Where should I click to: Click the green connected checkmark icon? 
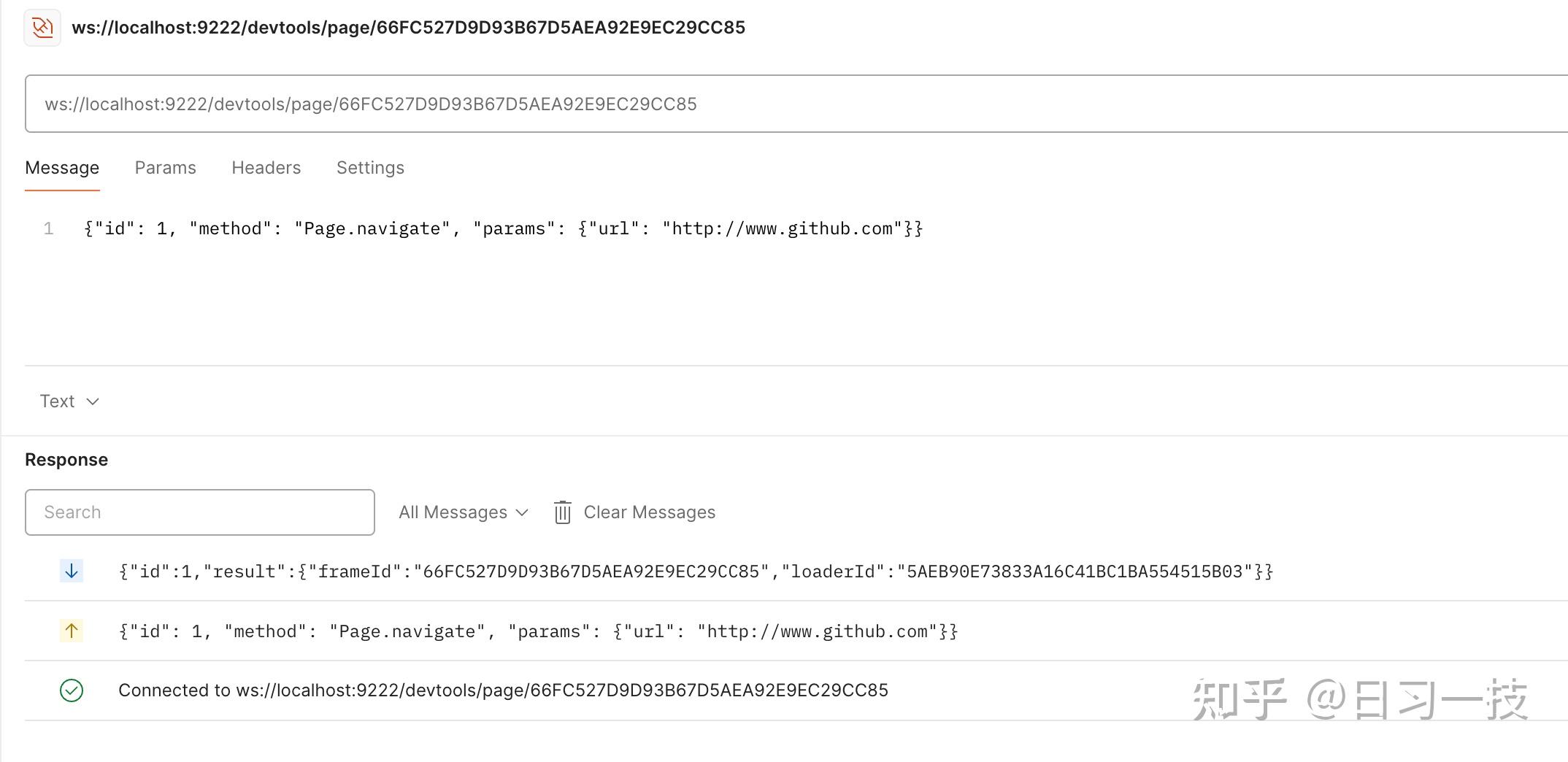tap(72, 690)
